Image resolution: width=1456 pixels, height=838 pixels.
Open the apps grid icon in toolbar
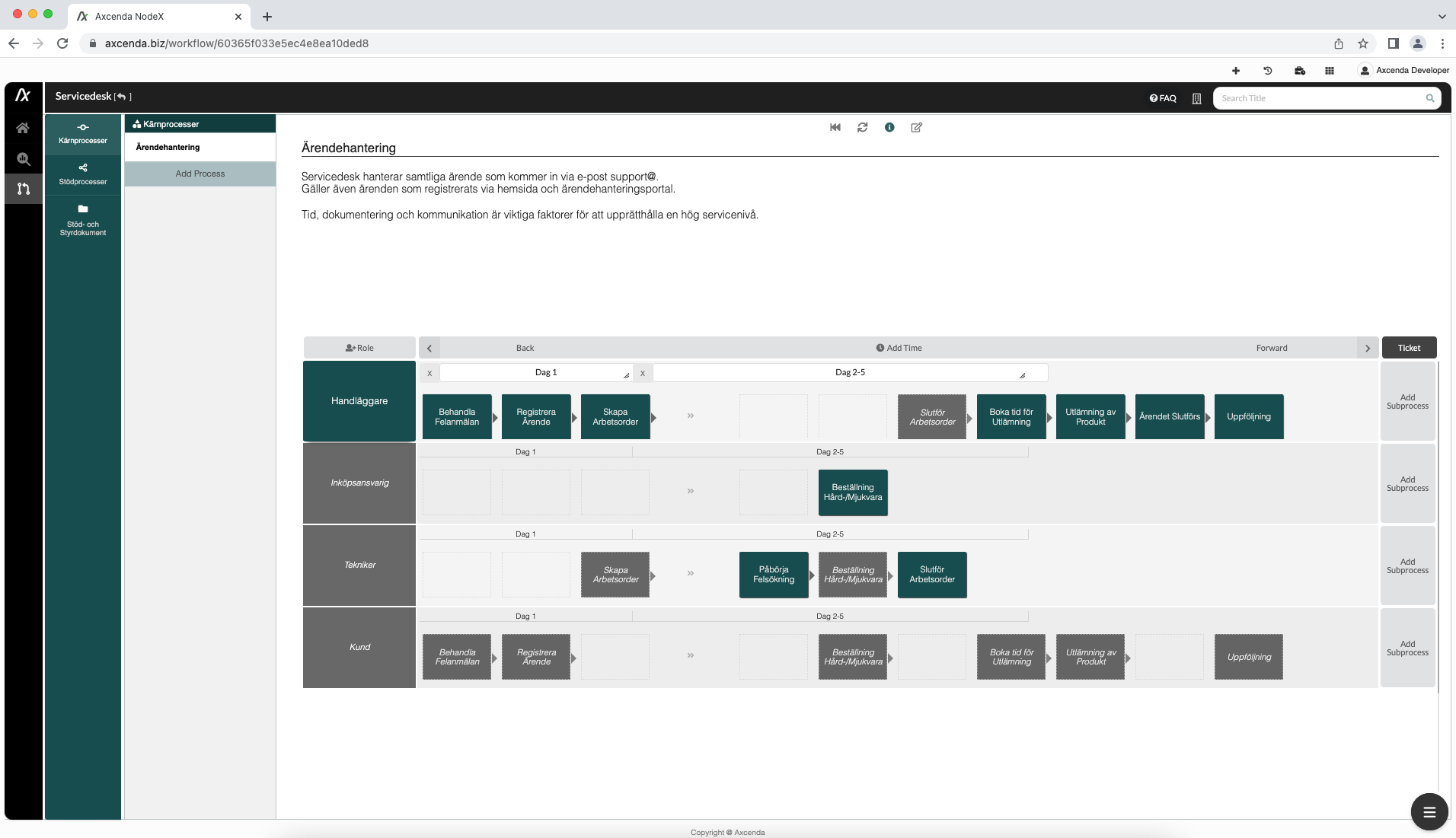pos(1329,70)
